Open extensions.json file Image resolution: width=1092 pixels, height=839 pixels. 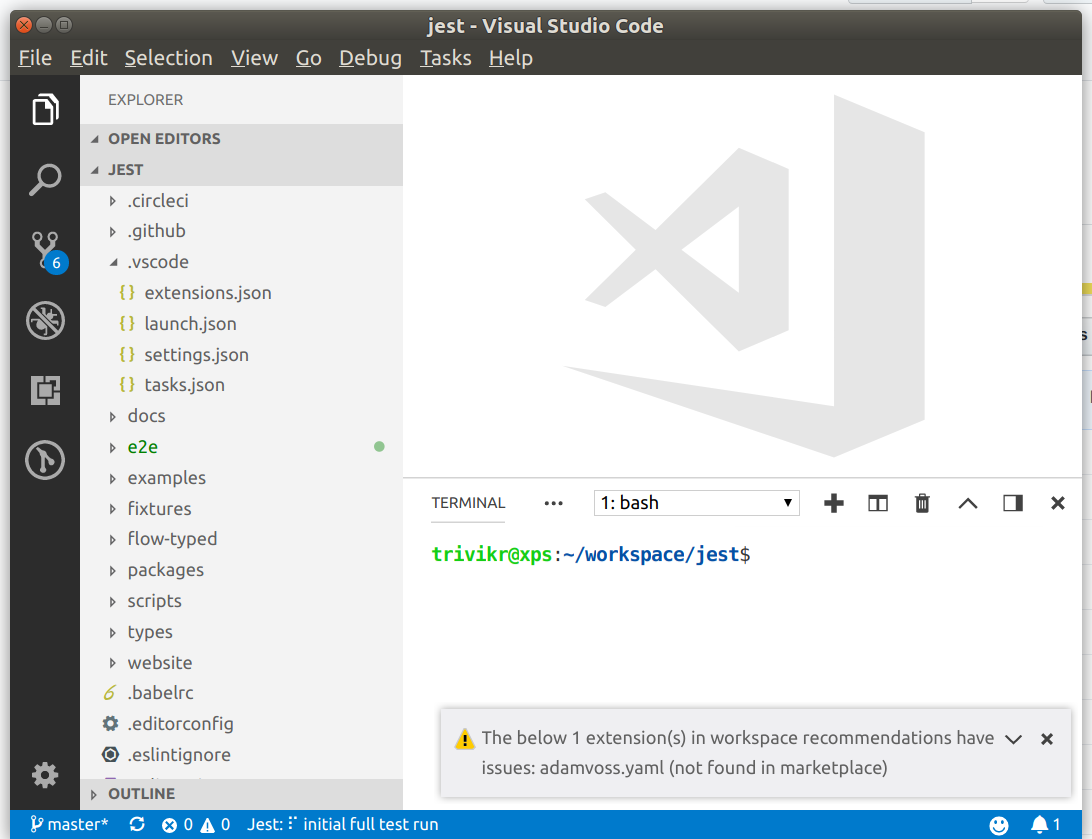241,292
